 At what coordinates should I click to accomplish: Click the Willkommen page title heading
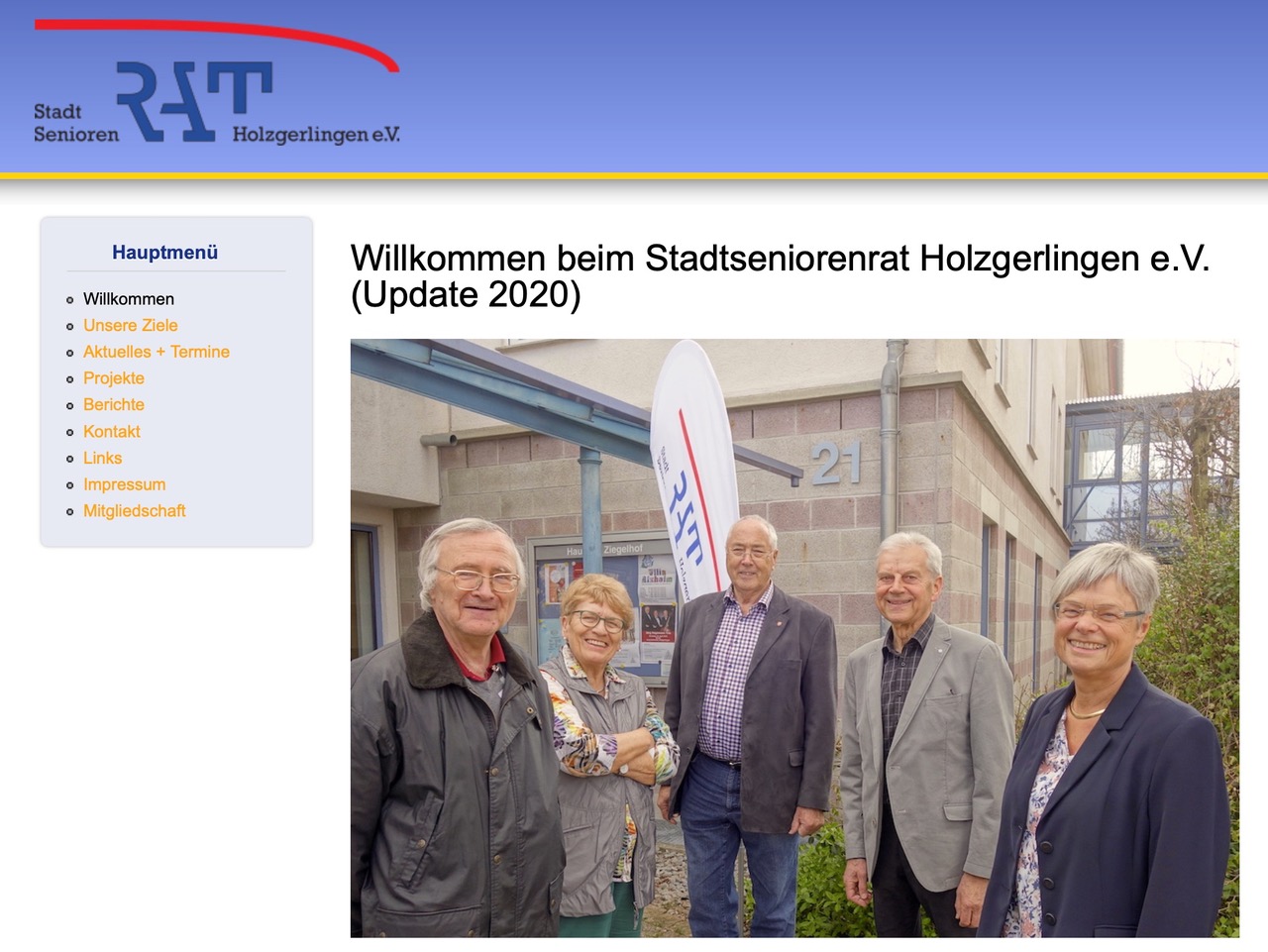coord(780,275)
